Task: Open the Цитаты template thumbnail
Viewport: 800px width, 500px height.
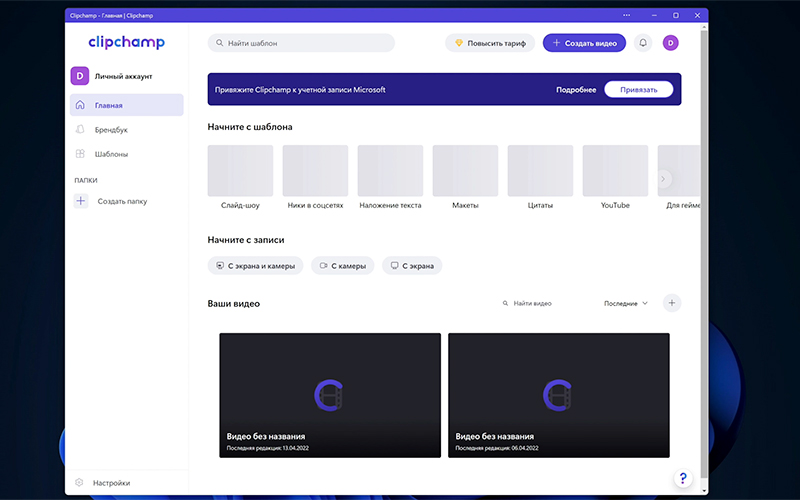Action: tap(540, 170)
